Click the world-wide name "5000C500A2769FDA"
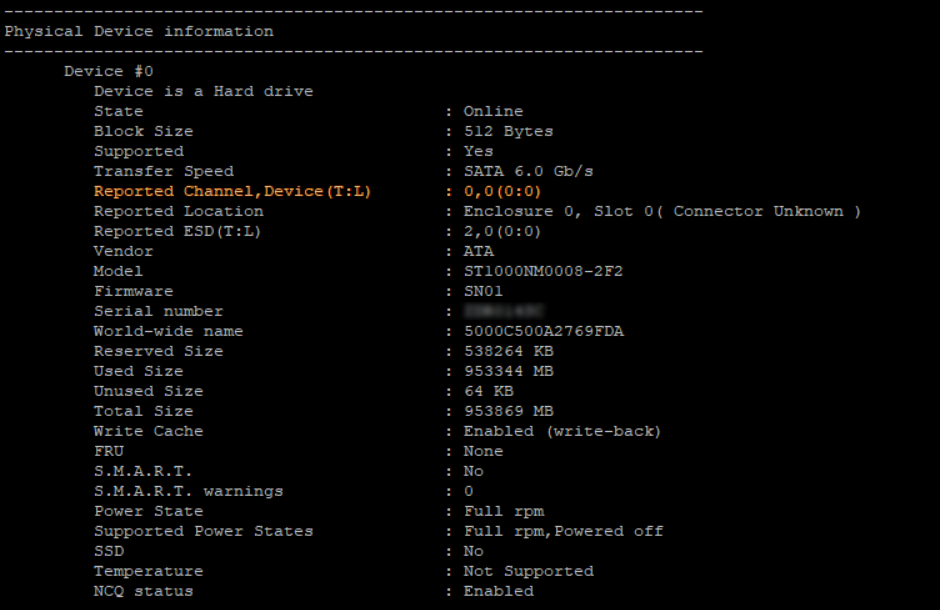Viewport: 940px width, 610px height. coord(543,331)
